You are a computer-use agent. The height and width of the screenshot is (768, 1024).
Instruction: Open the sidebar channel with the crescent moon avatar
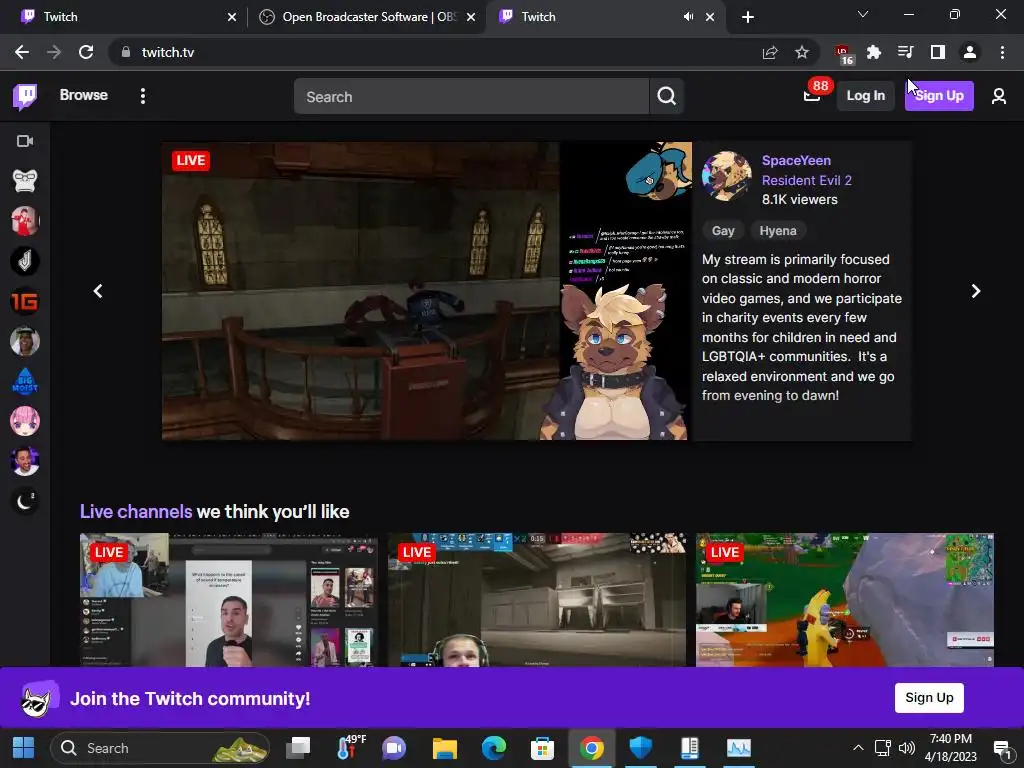pyautogui.click(x=25, y=502)
